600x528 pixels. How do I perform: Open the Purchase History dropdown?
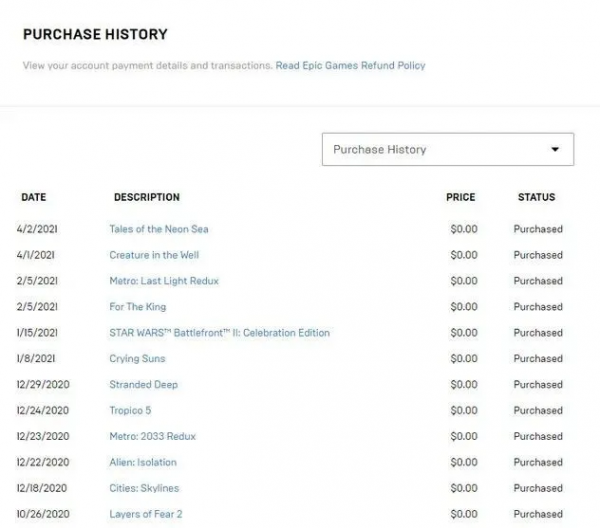click(447, 149)
